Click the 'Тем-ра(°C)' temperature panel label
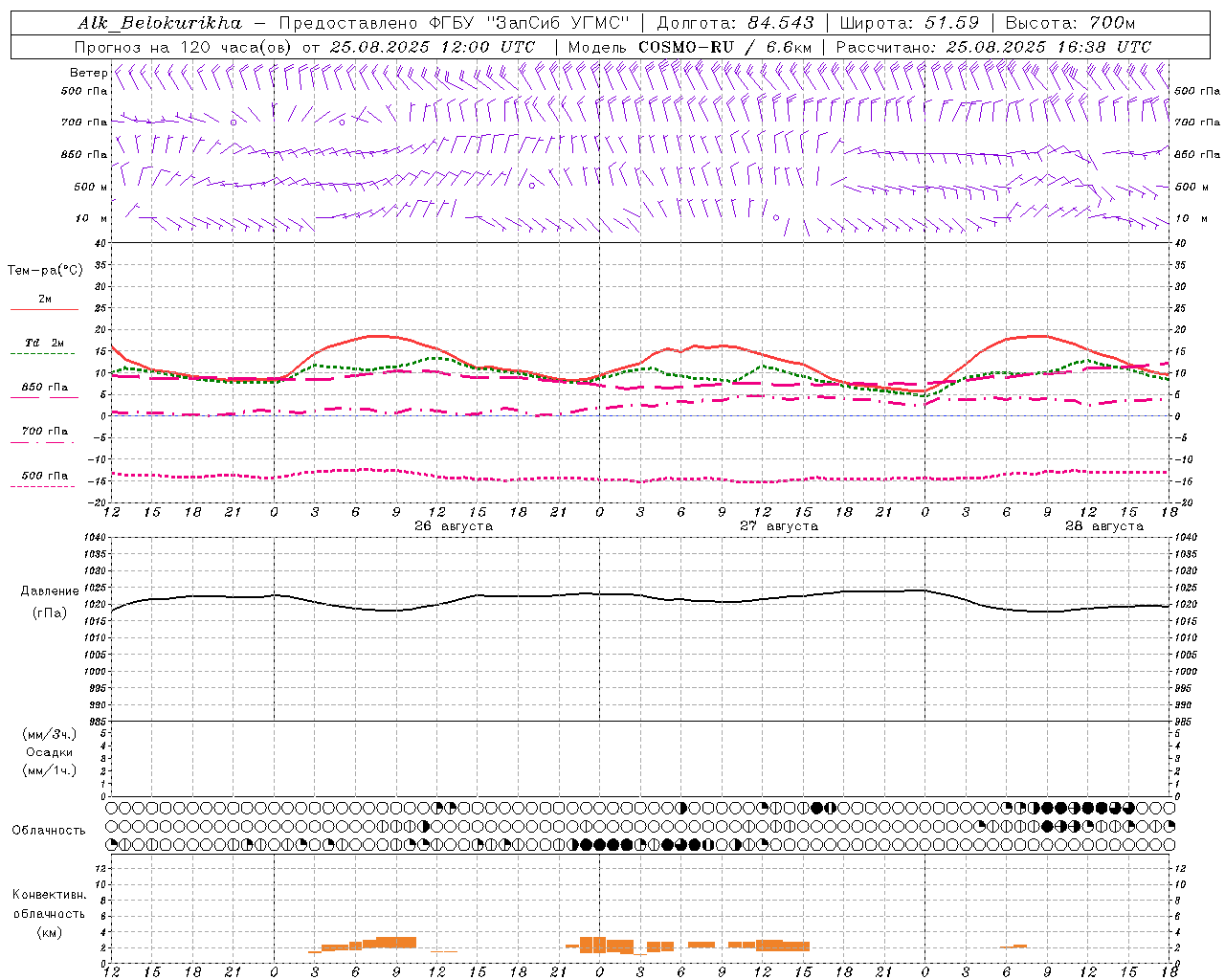Screen dimensions: 1225x980 tap(45, 271)
